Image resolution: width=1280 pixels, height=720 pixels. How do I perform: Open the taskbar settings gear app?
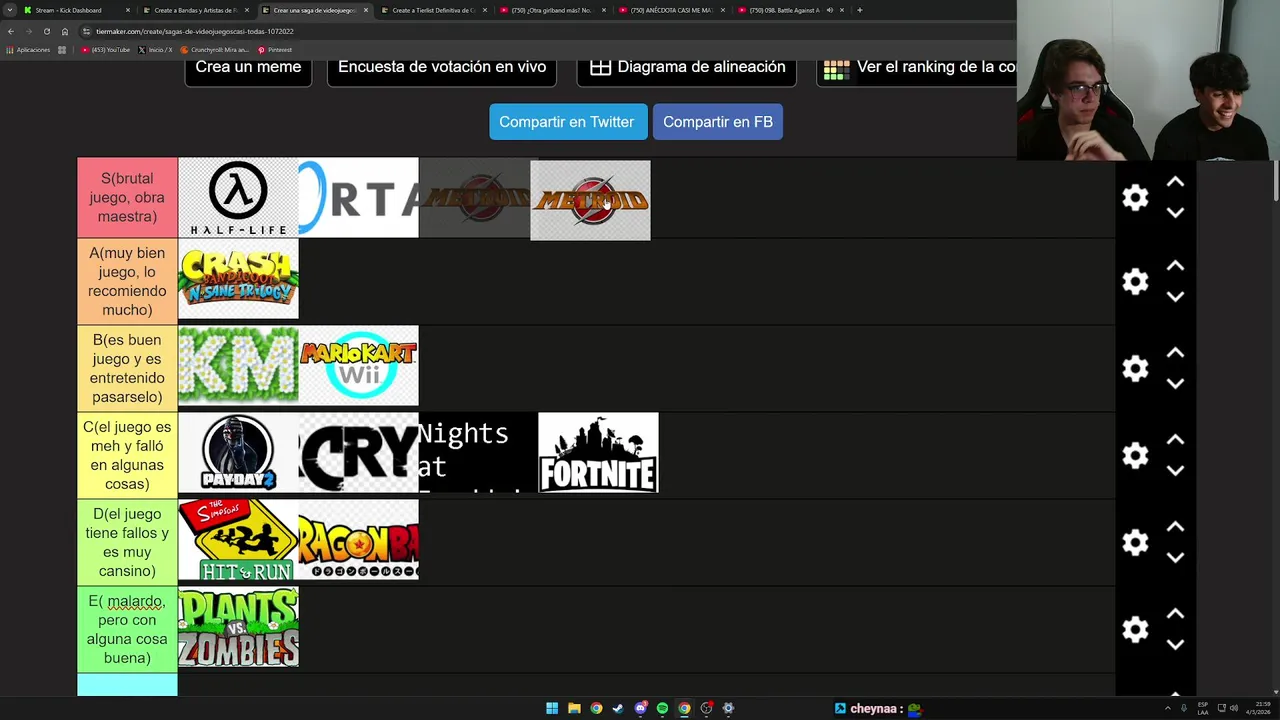click(x=728, y=708)
